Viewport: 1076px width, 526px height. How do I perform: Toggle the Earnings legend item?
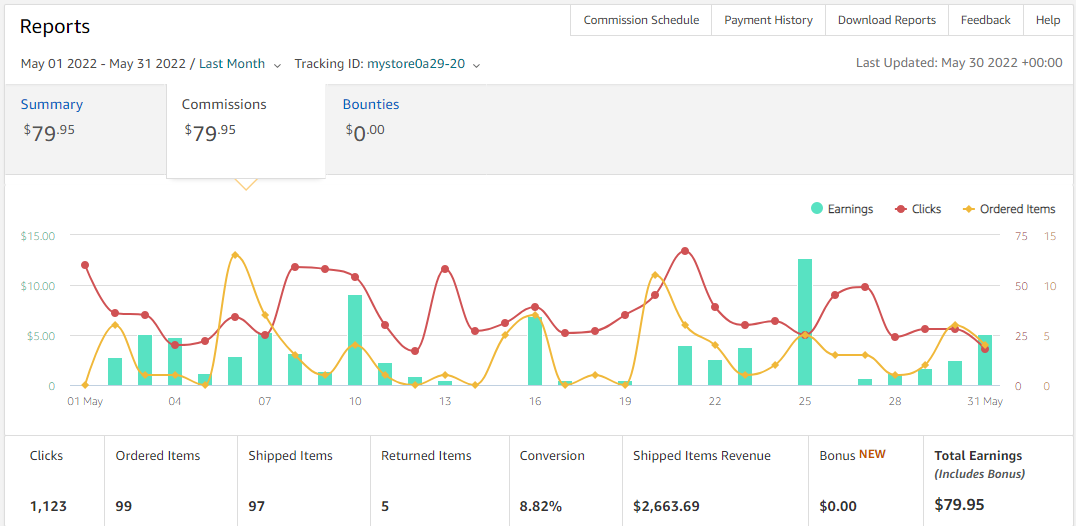[842, 209]
